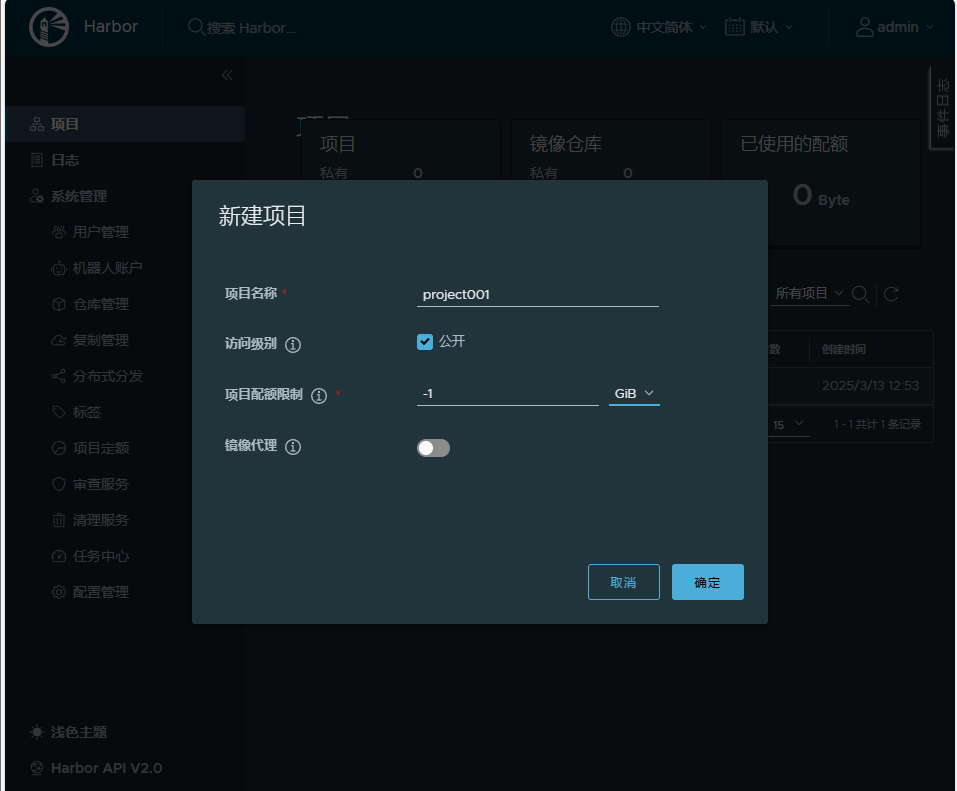Image resolution: width=957 pixels, height=791 pixels.
Task: Click the 复制管理 cloud icon
Action: click(59, 340)
